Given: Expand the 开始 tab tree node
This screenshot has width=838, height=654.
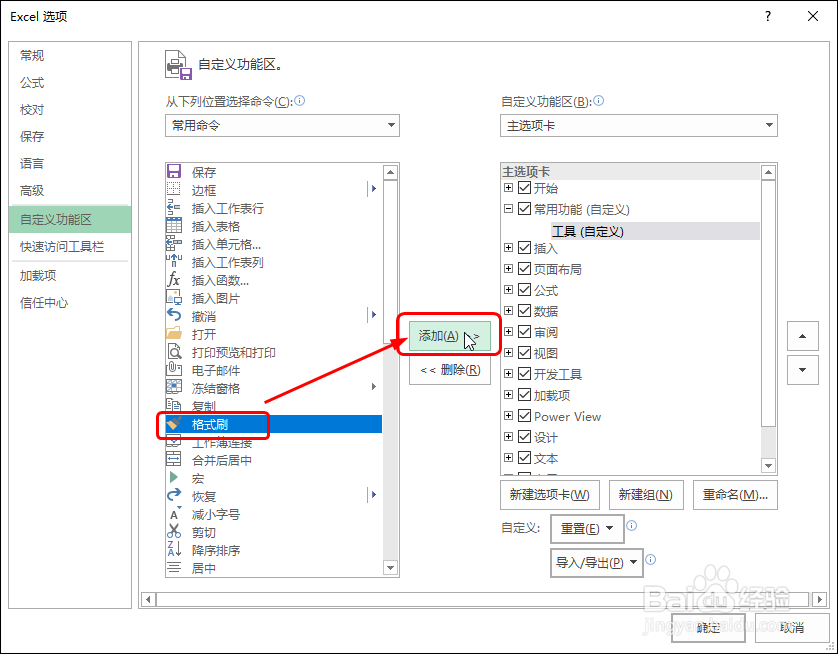Looking at the screenshot, I should 508,188.
